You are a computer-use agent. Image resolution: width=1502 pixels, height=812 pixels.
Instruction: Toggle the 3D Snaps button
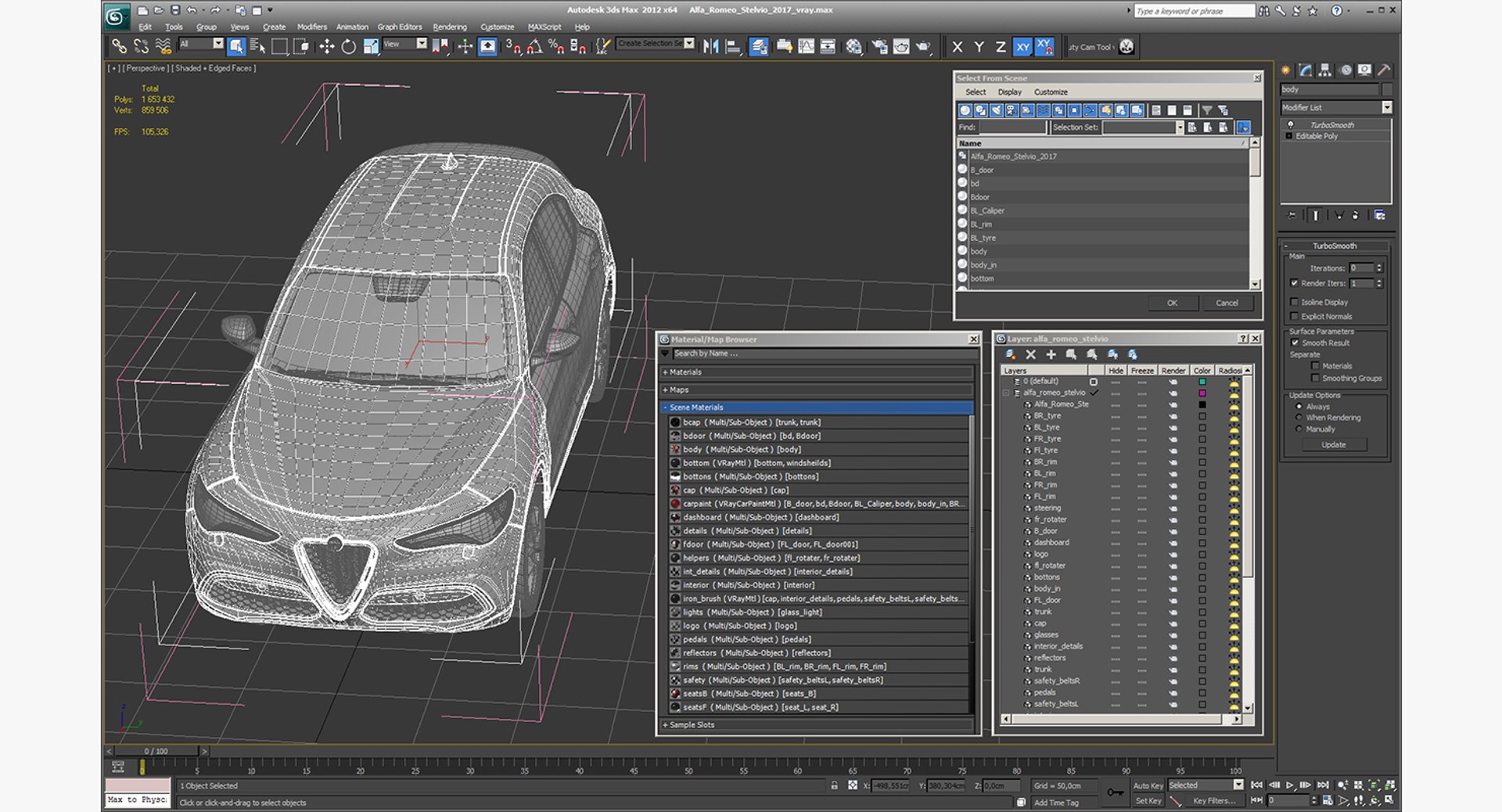click(x=512, y=47)
